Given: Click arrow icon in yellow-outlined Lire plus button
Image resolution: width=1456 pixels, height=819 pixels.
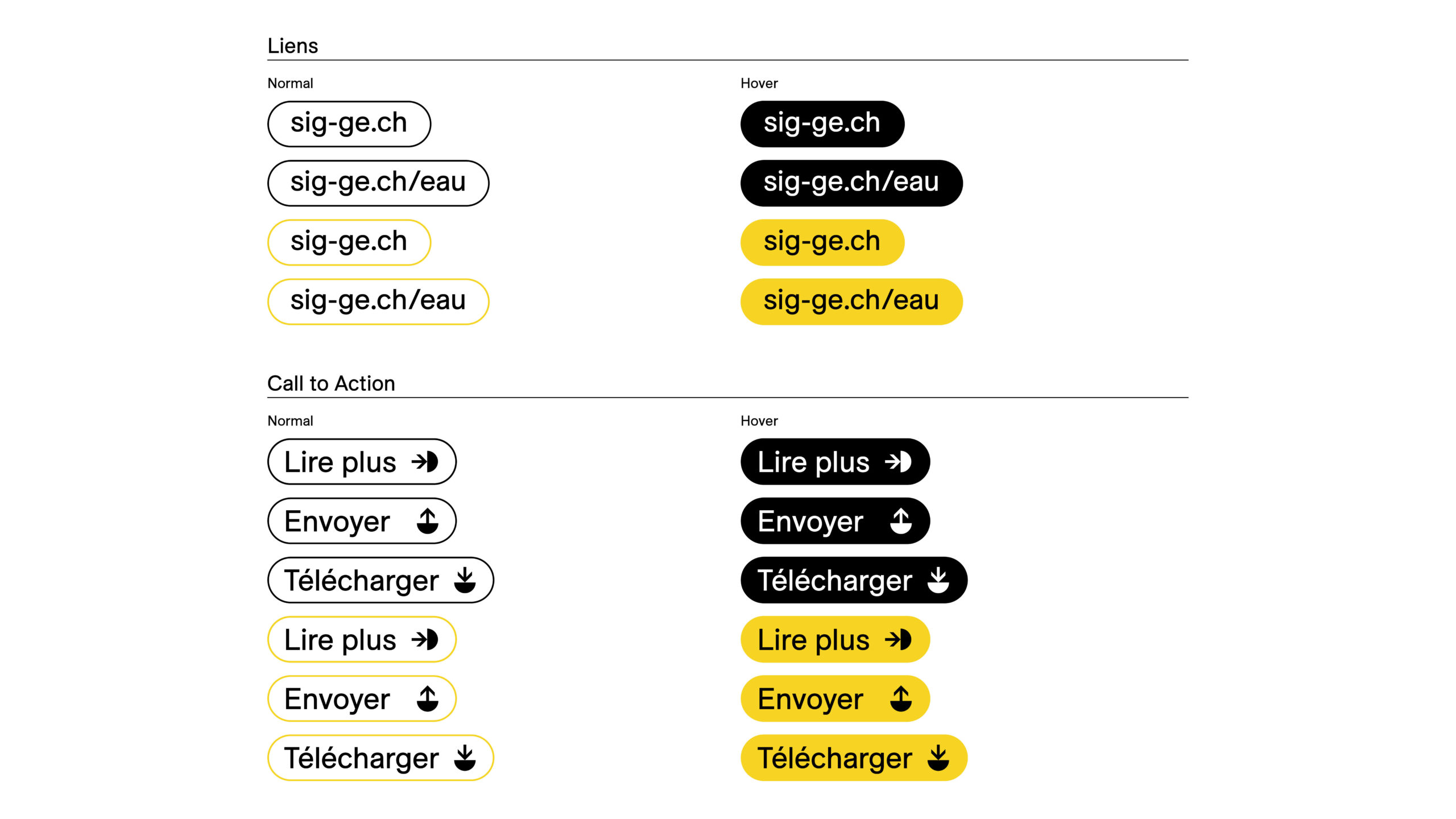Looking at the screenshot, I should coord(425,639).
